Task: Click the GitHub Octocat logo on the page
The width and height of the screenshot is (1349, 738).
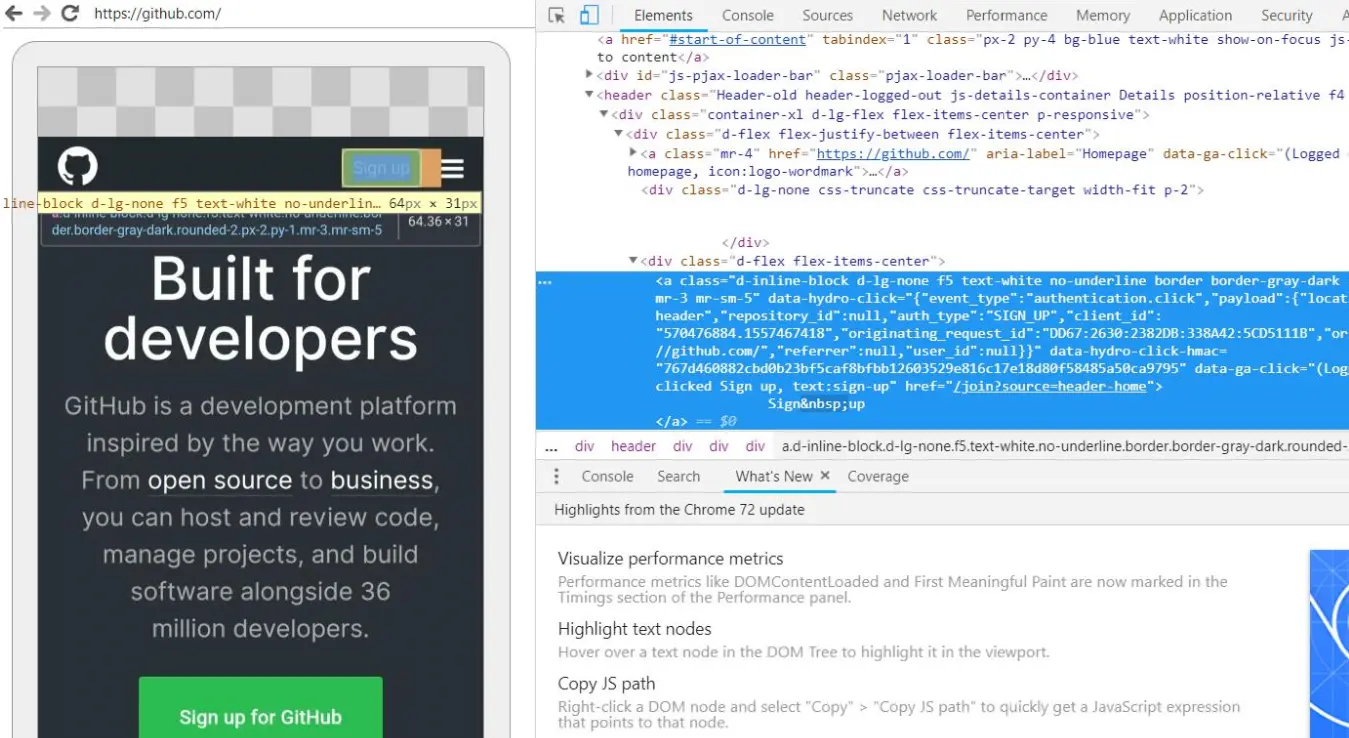Action: [x=77, y=167]
